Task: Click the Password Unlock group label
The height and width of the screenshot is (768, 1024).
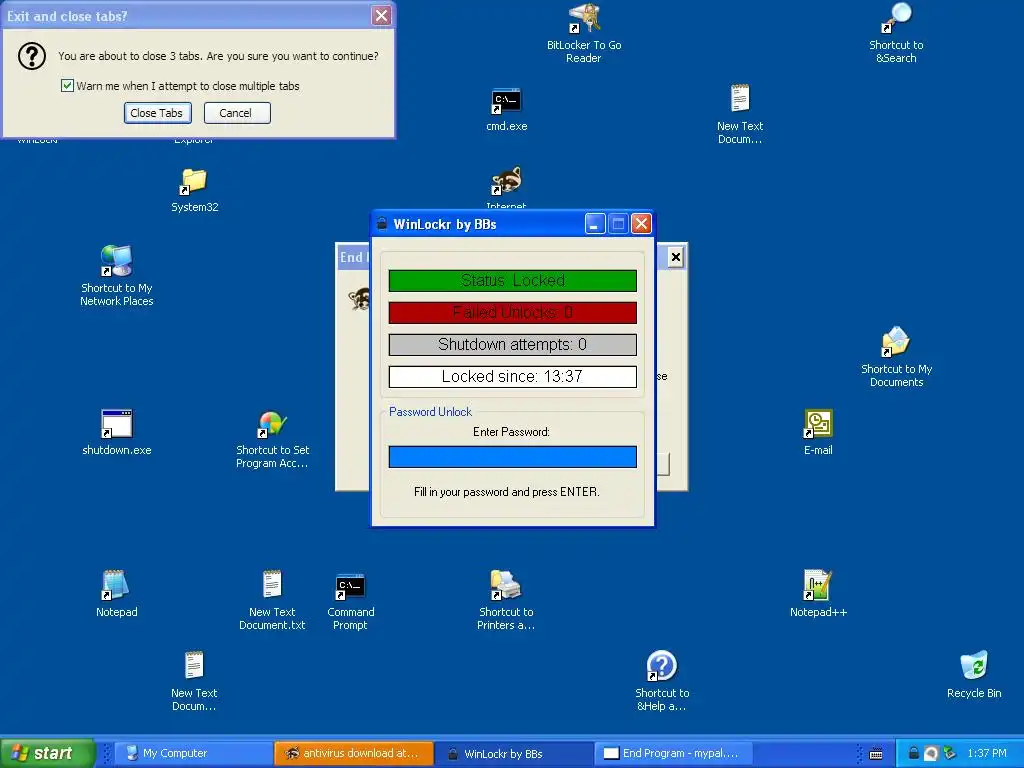Action: (430, 412)
